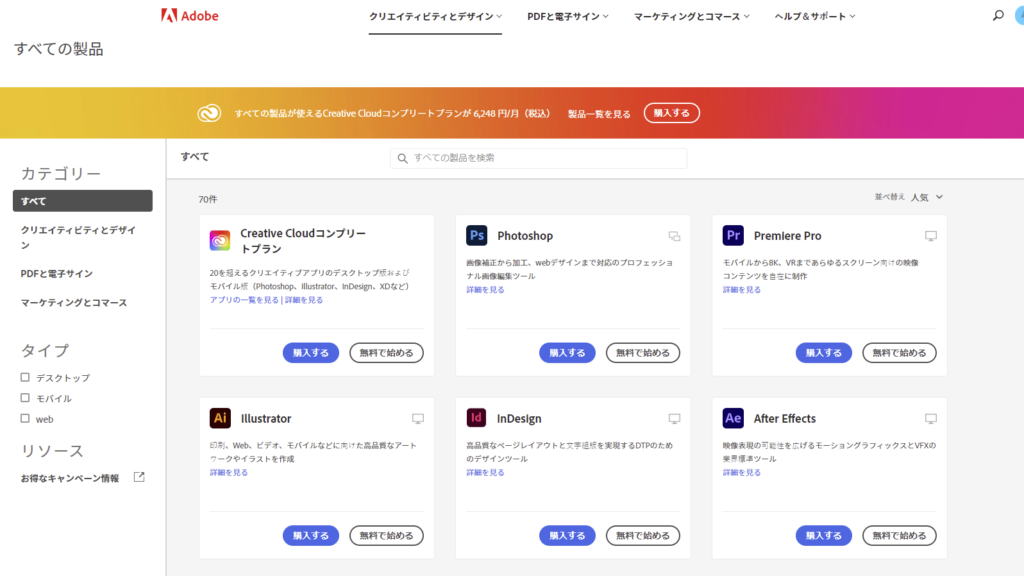This screenshot has height=576, width=1024.
Task: Open 詳細を見る link under After Effects
Action: (742, 472)
